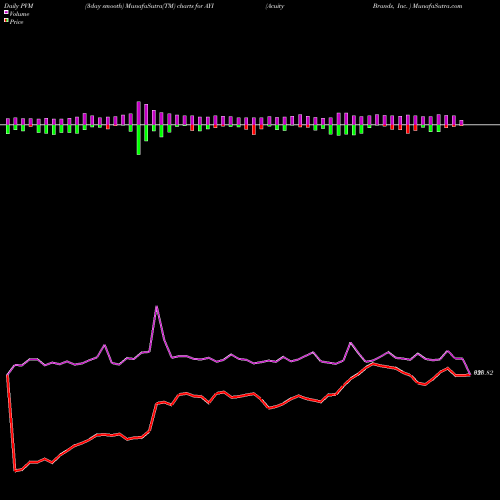Click the magenta Volume legend swatch
The image size is (500, 500).
coord(6,13)
